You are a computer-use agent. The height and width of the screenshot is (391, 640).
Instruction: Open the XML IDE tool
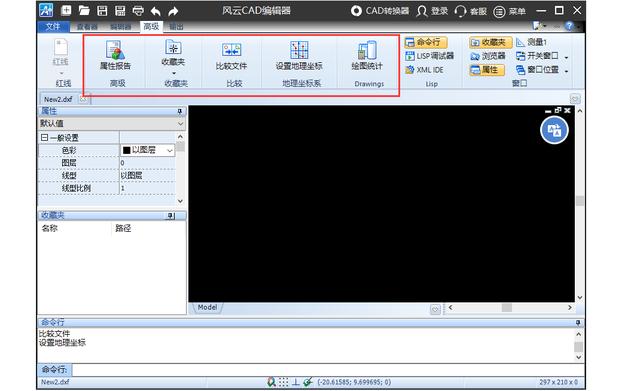point(424,70)
